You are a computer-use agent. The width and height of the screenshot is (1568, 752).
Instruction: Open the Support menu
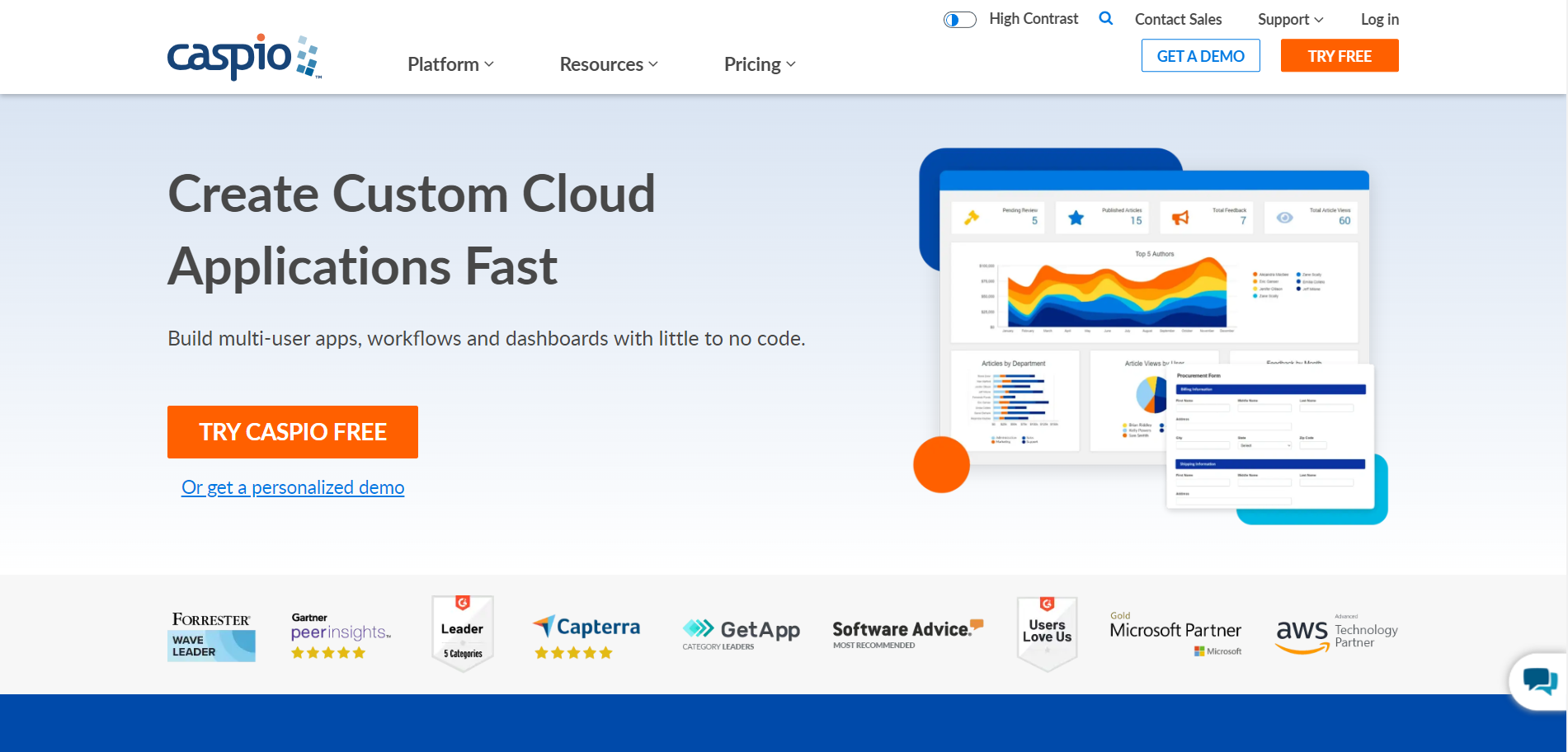click(1290, 19)
